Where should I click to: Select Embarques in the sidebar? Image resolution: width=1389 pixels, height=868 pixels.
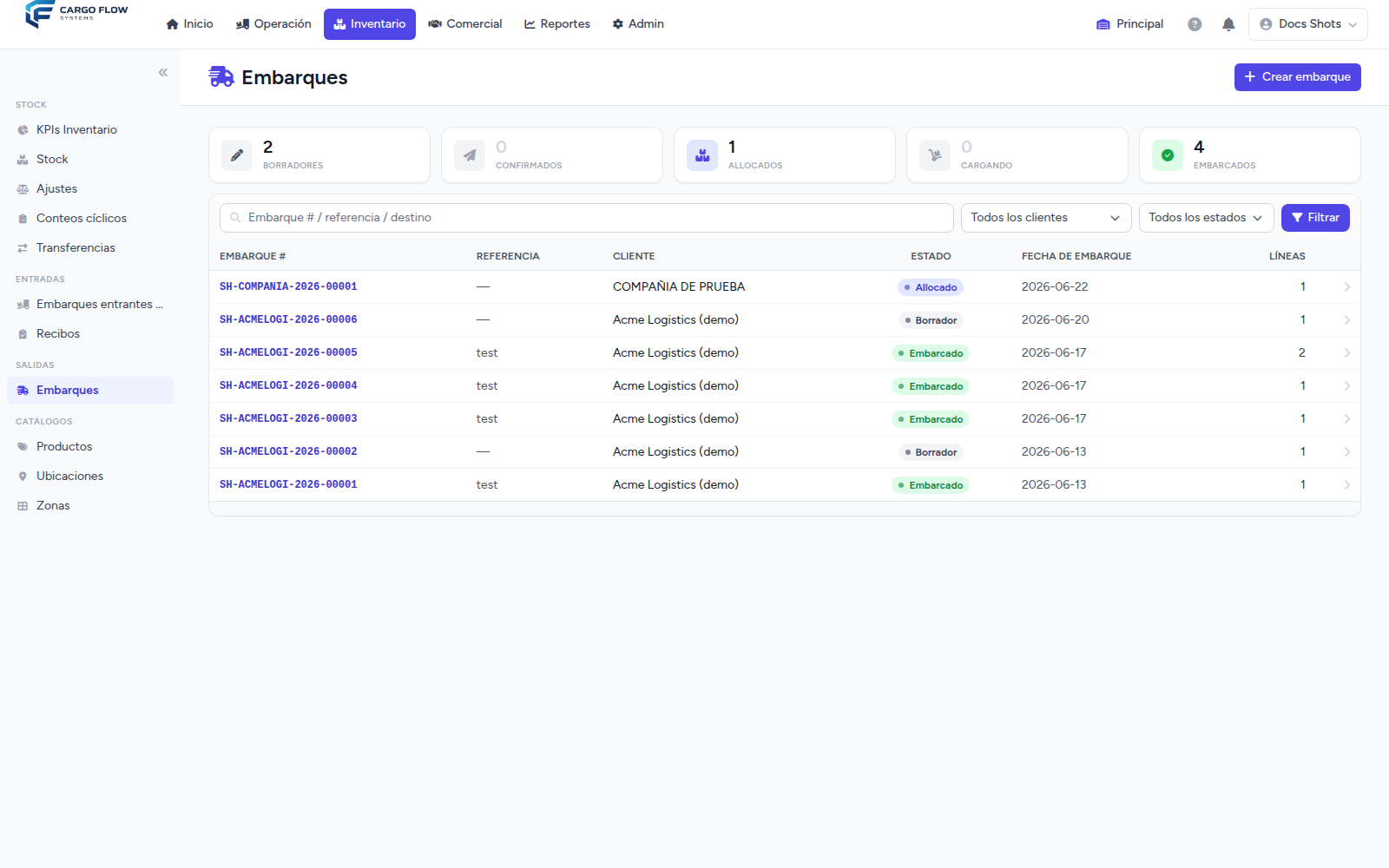[90, 391]
